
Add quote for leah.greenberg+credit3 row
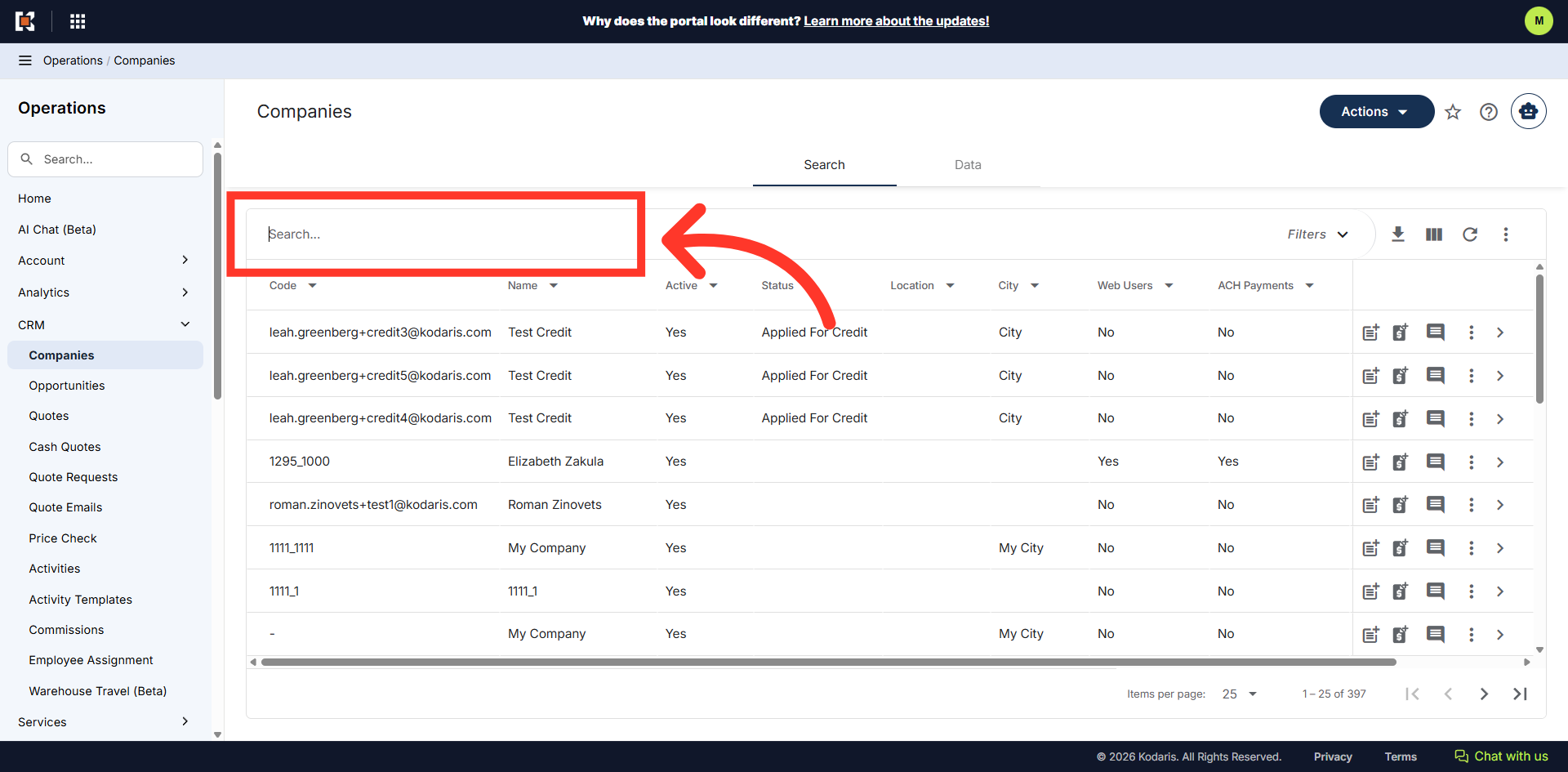pos(1401,332)
